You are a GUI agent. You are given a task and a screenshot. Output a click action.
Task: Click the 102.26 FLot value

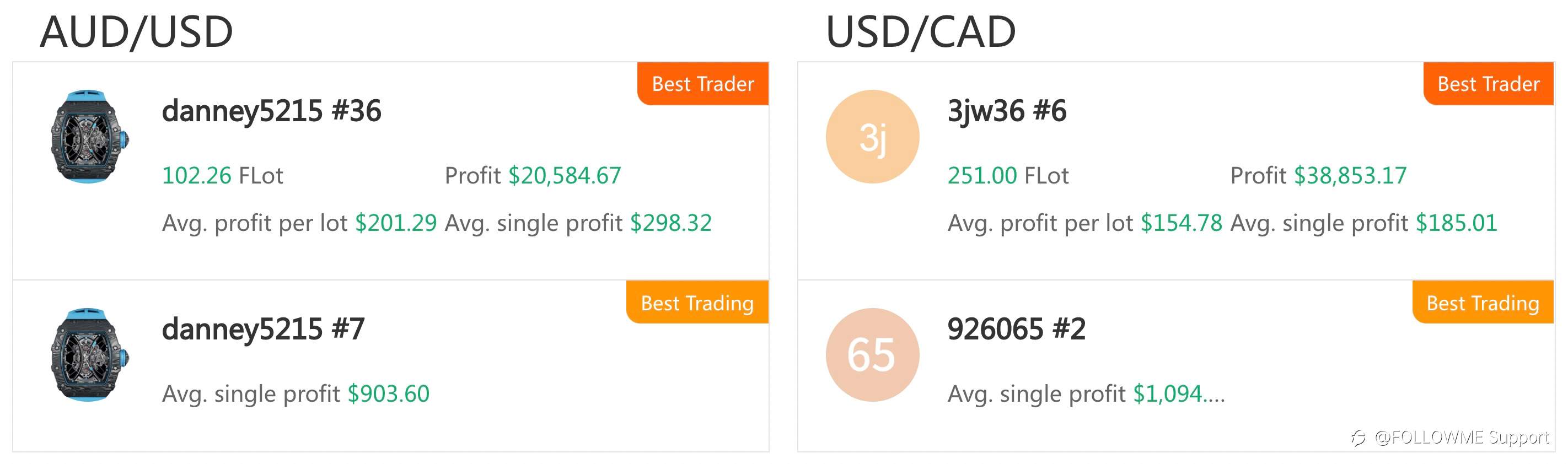point(223,176)
